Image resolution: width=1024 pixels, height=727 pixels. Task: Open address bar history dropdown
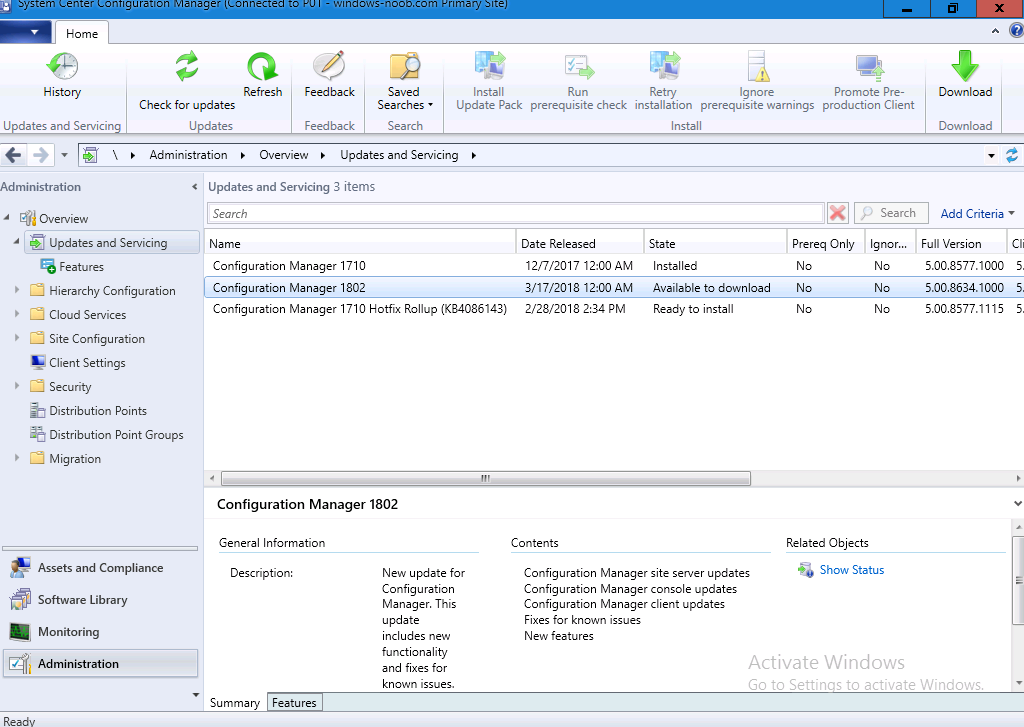[991, 155]
